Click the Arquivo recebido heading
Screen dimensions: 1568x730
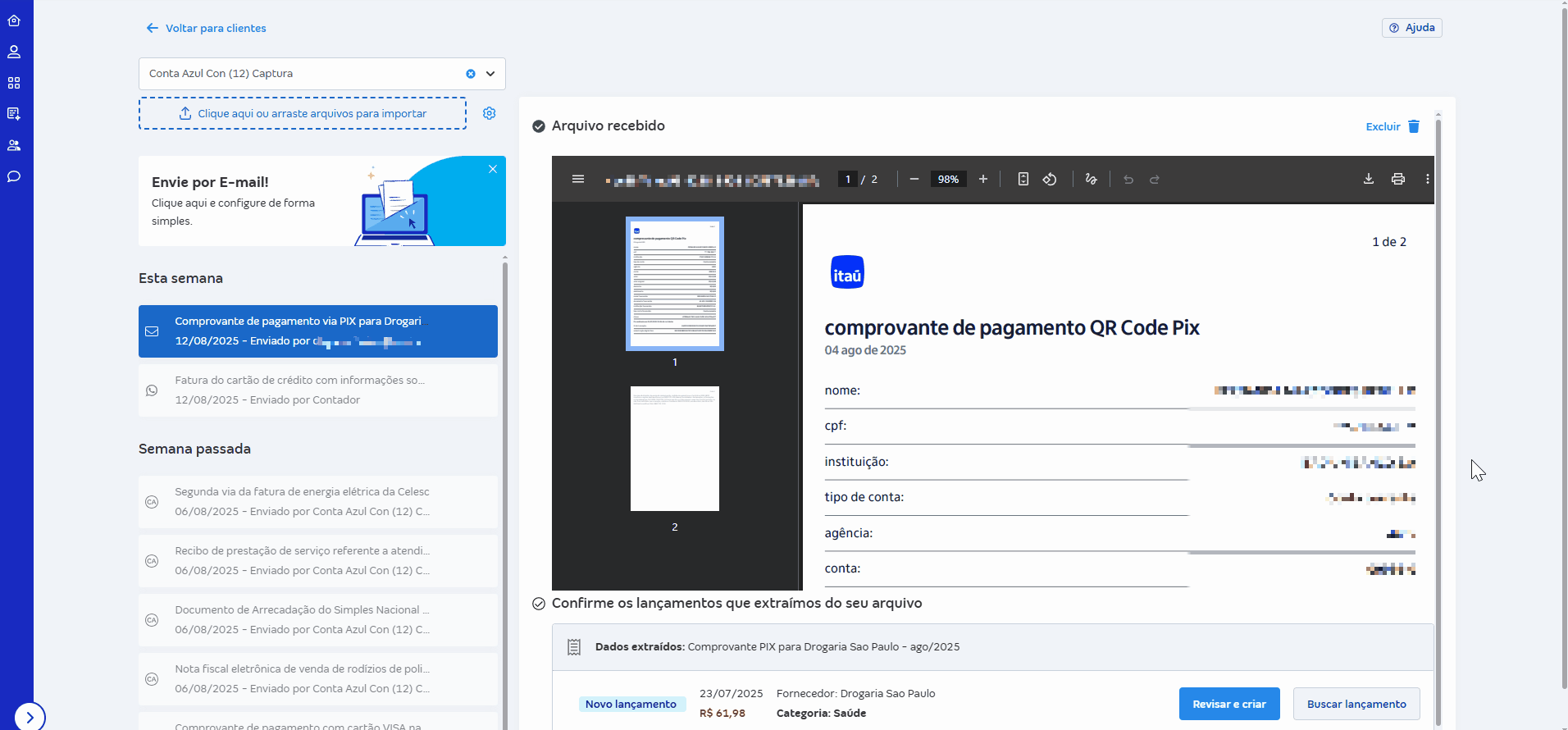[609, 125]
